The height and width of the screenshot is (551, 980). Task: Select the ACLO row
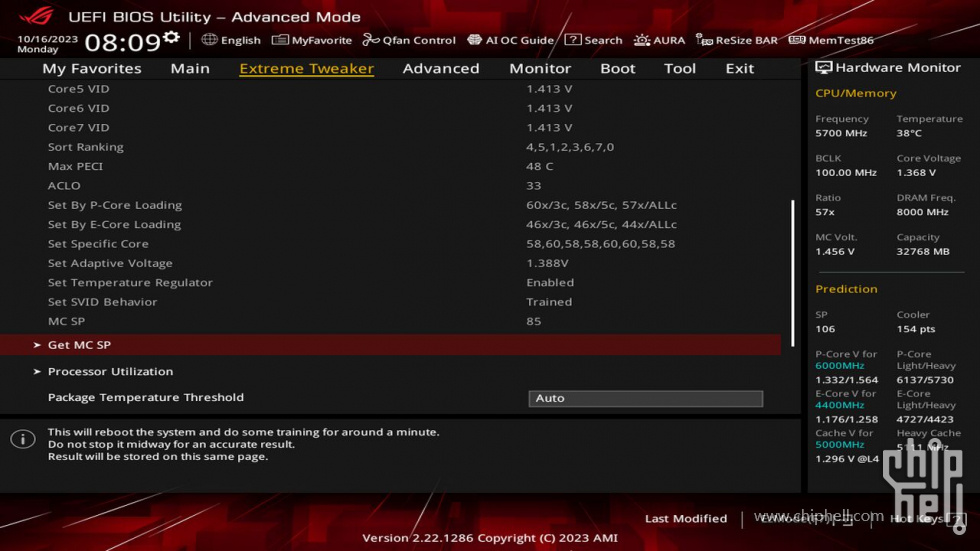(391, 186)
